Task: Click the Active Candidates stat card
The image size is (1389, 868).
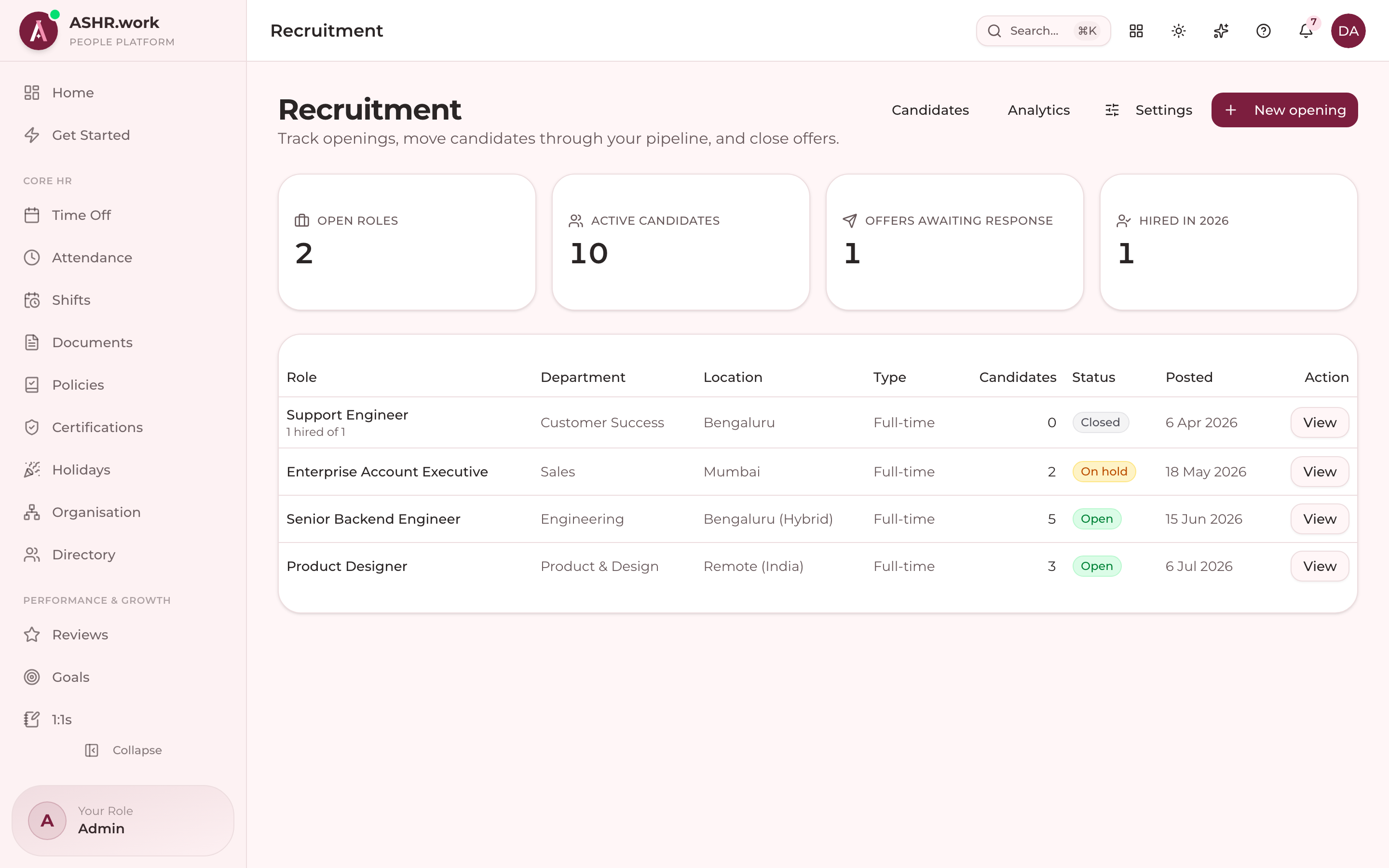Action: pos(681,242)
